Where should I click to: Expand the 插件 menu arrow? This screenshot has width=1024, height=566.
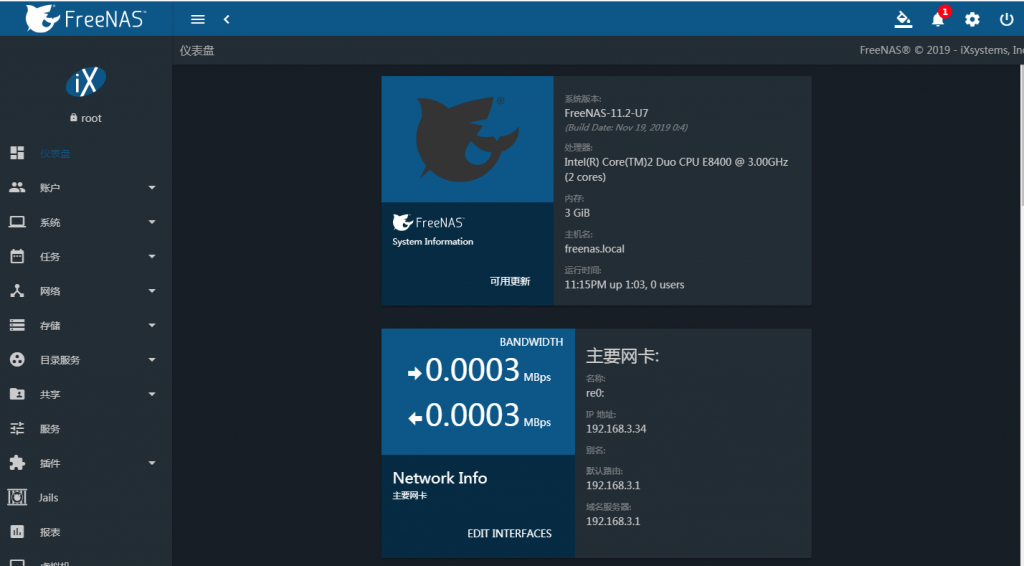(152, 463)
